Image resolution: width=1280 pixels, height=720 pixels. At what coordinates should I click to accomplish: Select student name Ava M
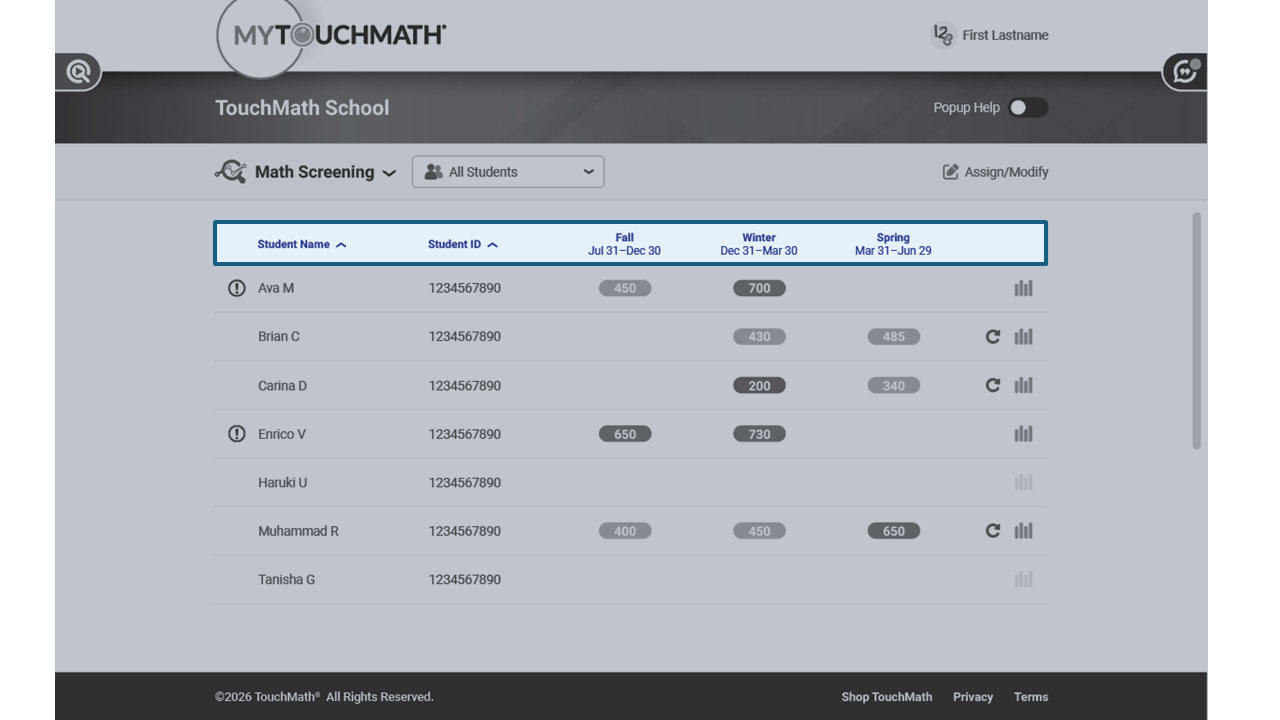pyautogui.click(x=276, y=288)
